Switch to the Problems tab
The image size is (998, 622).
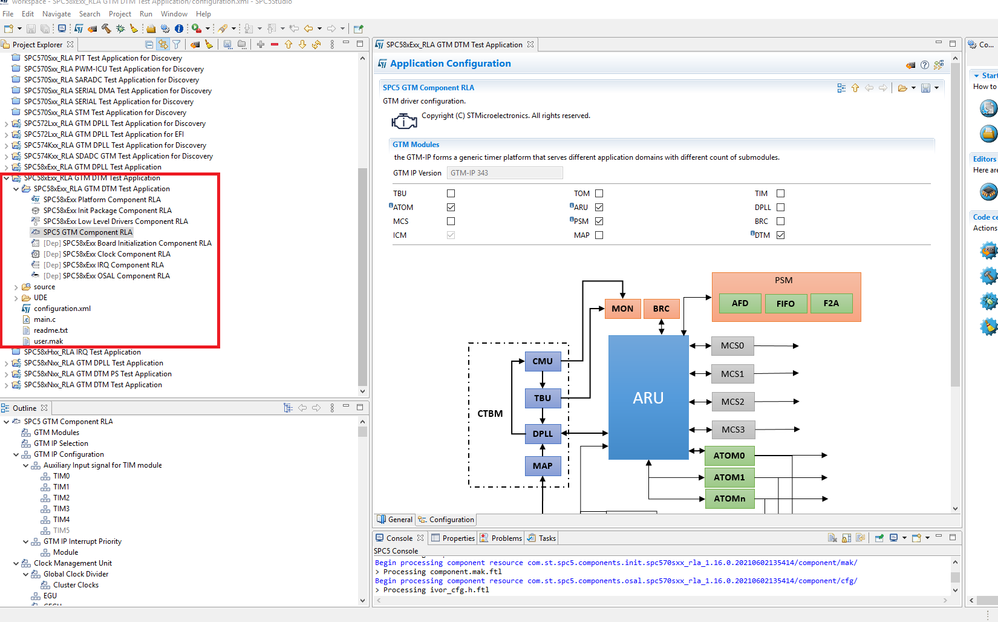coord(501,538)
